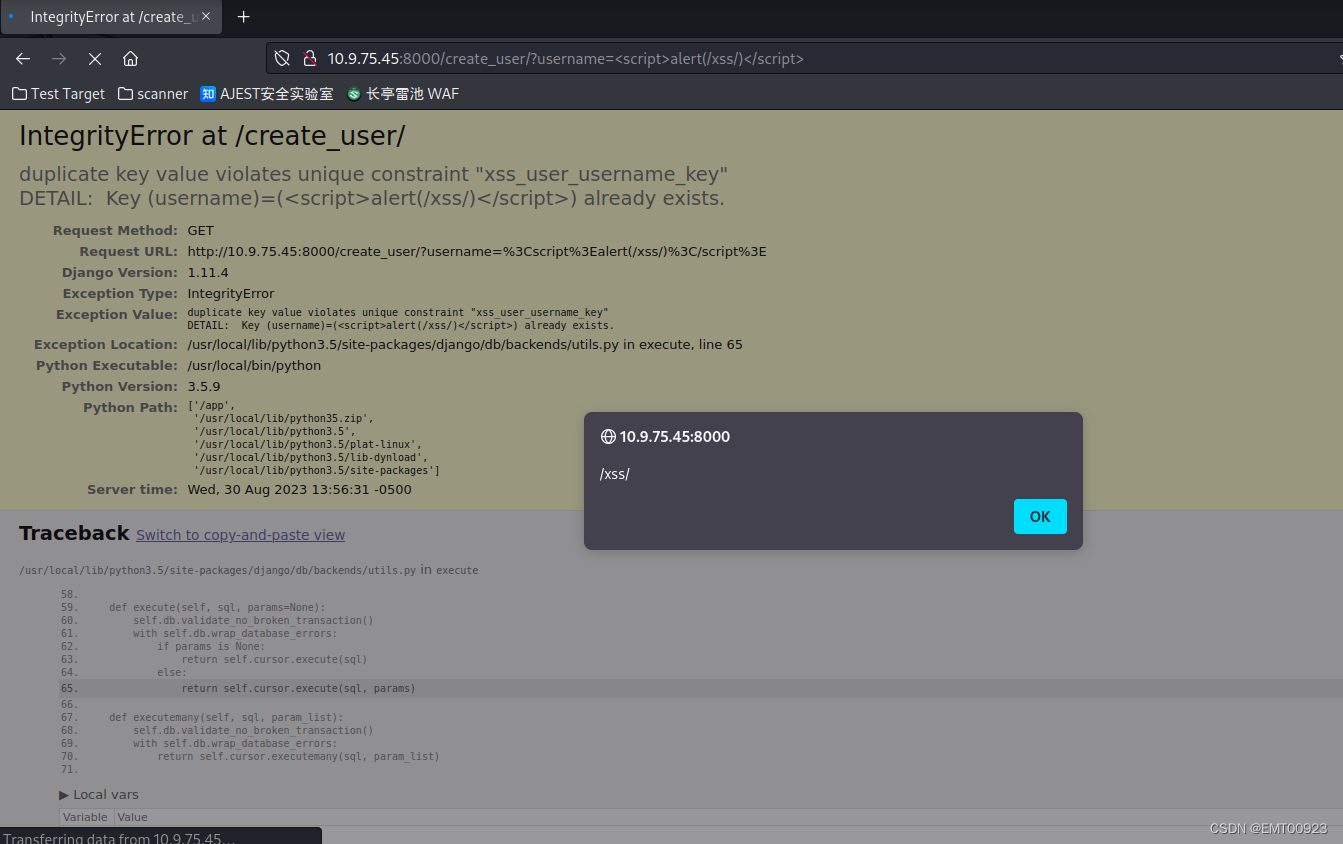The image size is (1343, 844).
Task: Open the 长亭雷池 WAF bookmark
Action: (x=403, y=93)
